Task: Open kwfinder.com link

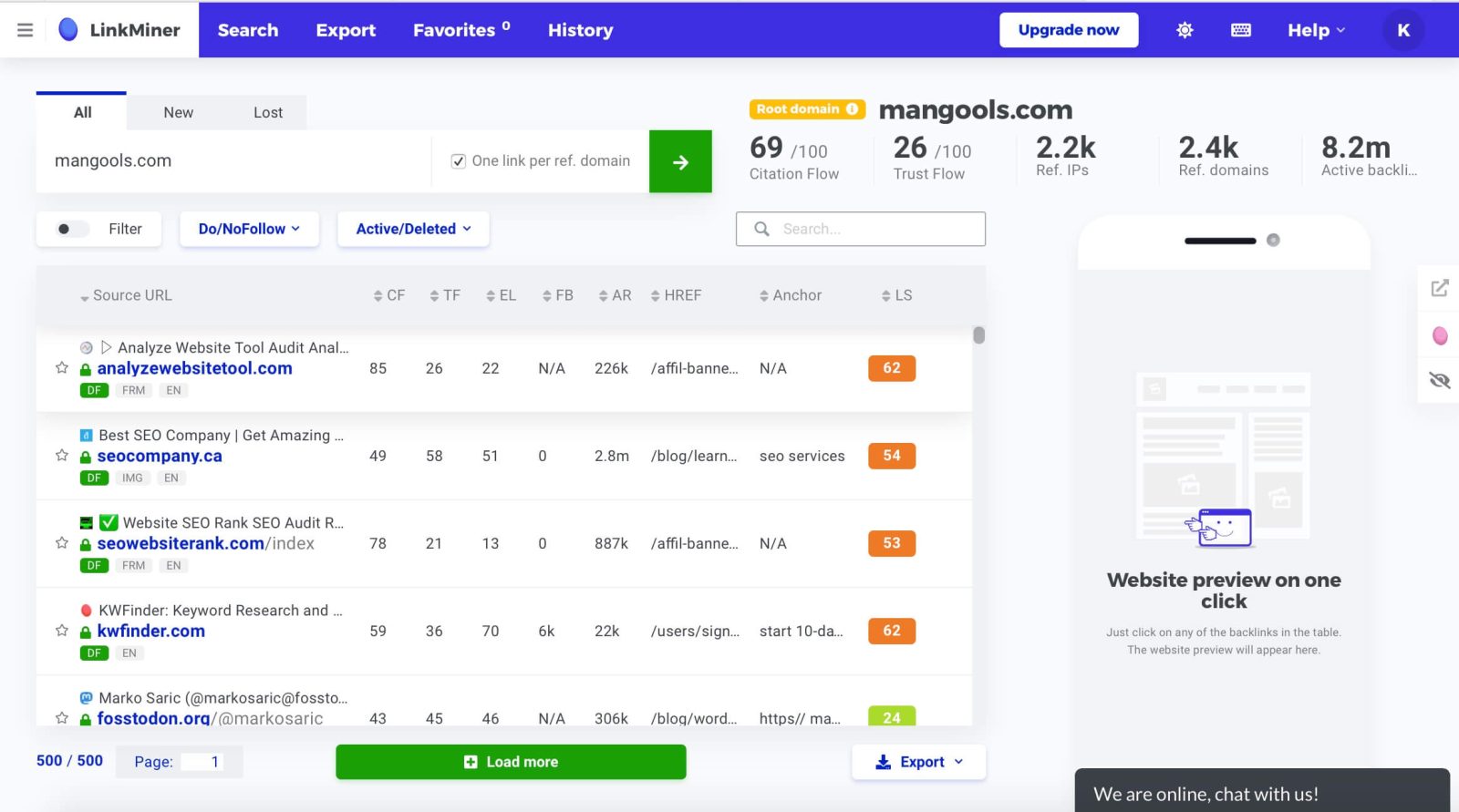Action: click(x=151, y=631)
